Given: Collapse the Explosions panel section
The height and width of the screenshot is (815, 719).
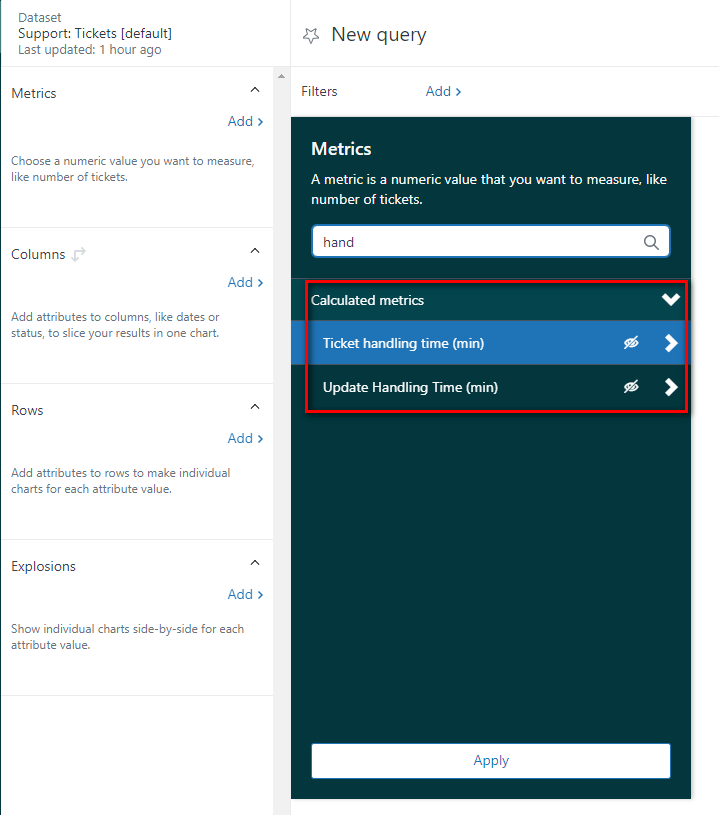Looking at the screenshot, I should pos(254,563).
